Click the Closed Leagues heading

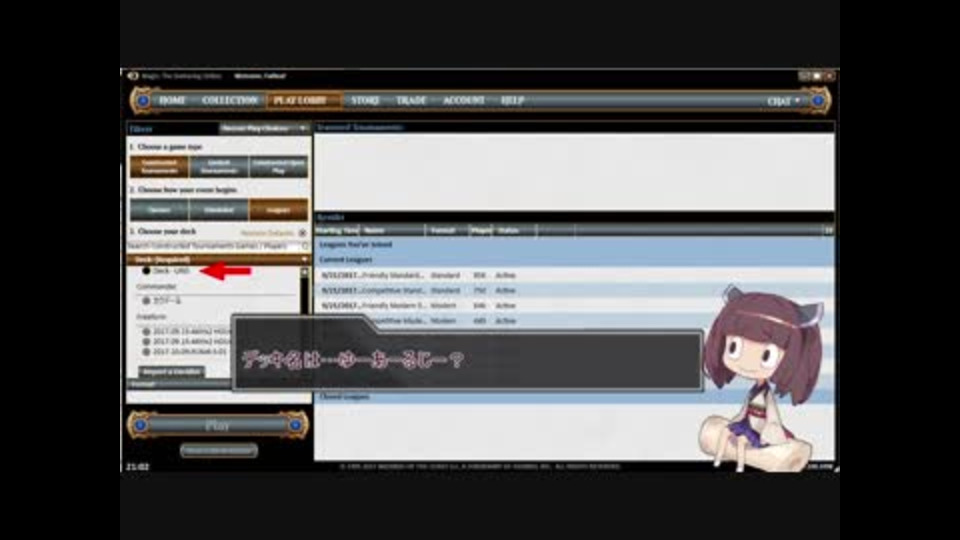coord(344,397)
